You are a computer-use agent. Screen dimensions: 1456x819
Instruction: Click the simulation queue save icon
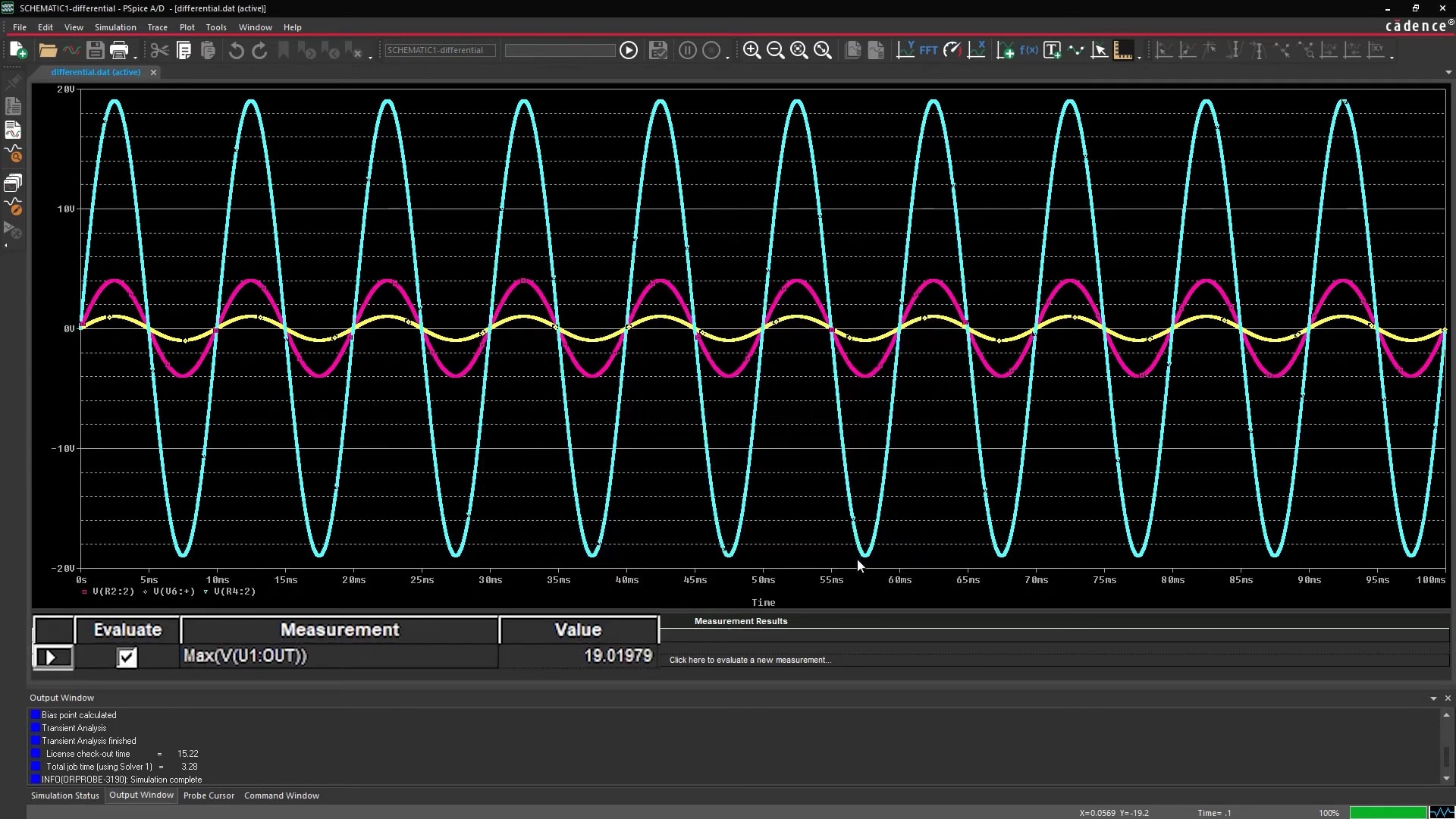tap(658, 51)
